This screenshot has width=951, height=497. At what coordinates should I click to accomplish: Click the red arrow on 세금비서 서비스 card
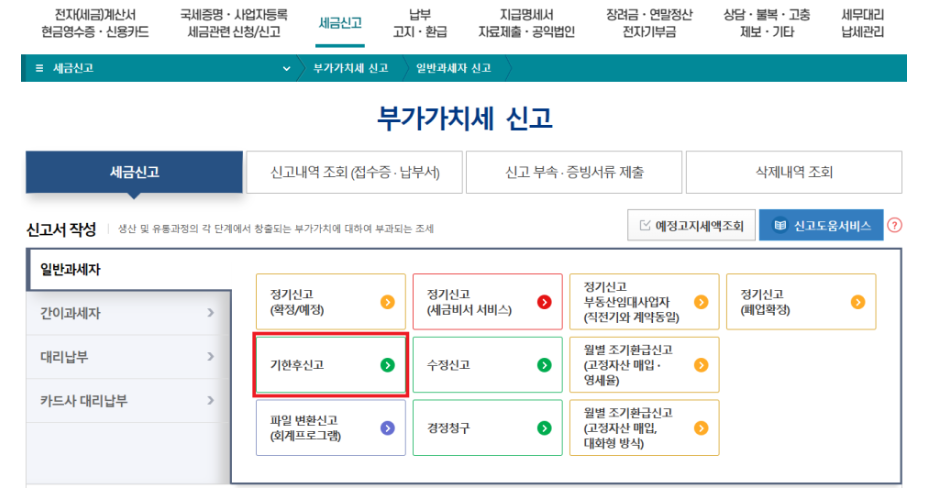click(544, 302)
